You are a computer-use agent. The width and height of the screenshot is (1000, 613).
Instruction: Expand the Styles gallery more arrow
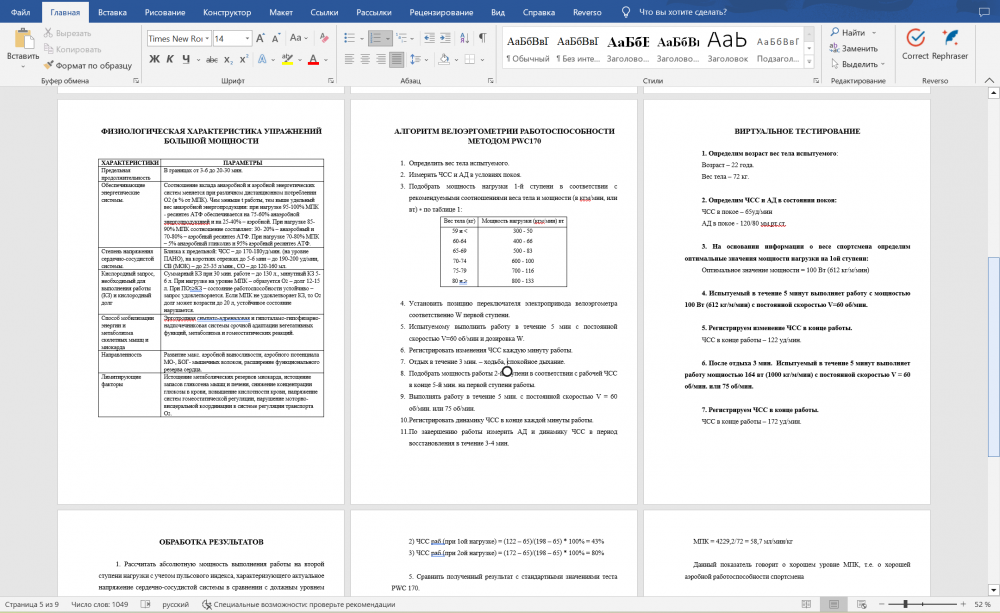(x=809, y=62)
